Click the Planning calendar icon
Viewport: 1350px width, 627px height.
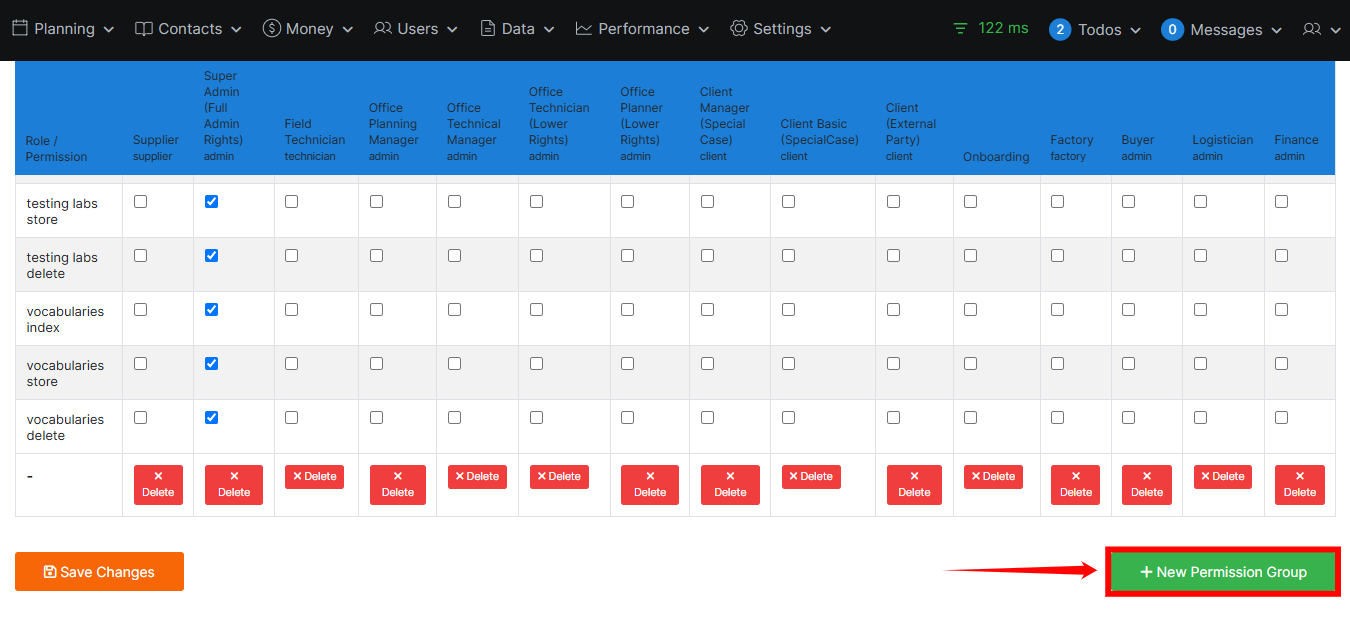click(x=20, y=29)
